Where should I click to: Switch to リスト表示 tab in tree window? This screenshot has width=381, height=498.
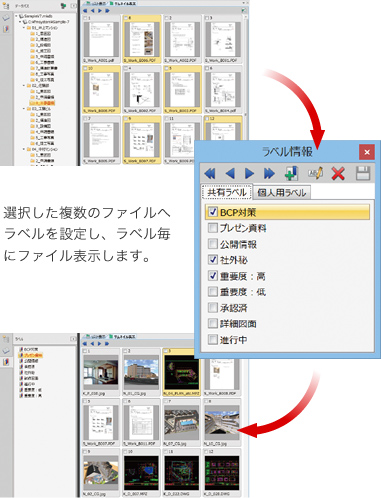pos(96,3)
